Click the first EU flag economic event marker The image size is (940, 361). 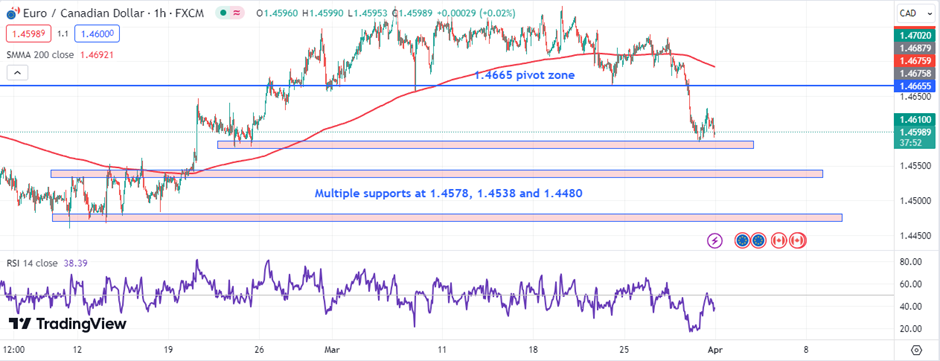pos(743,240)
